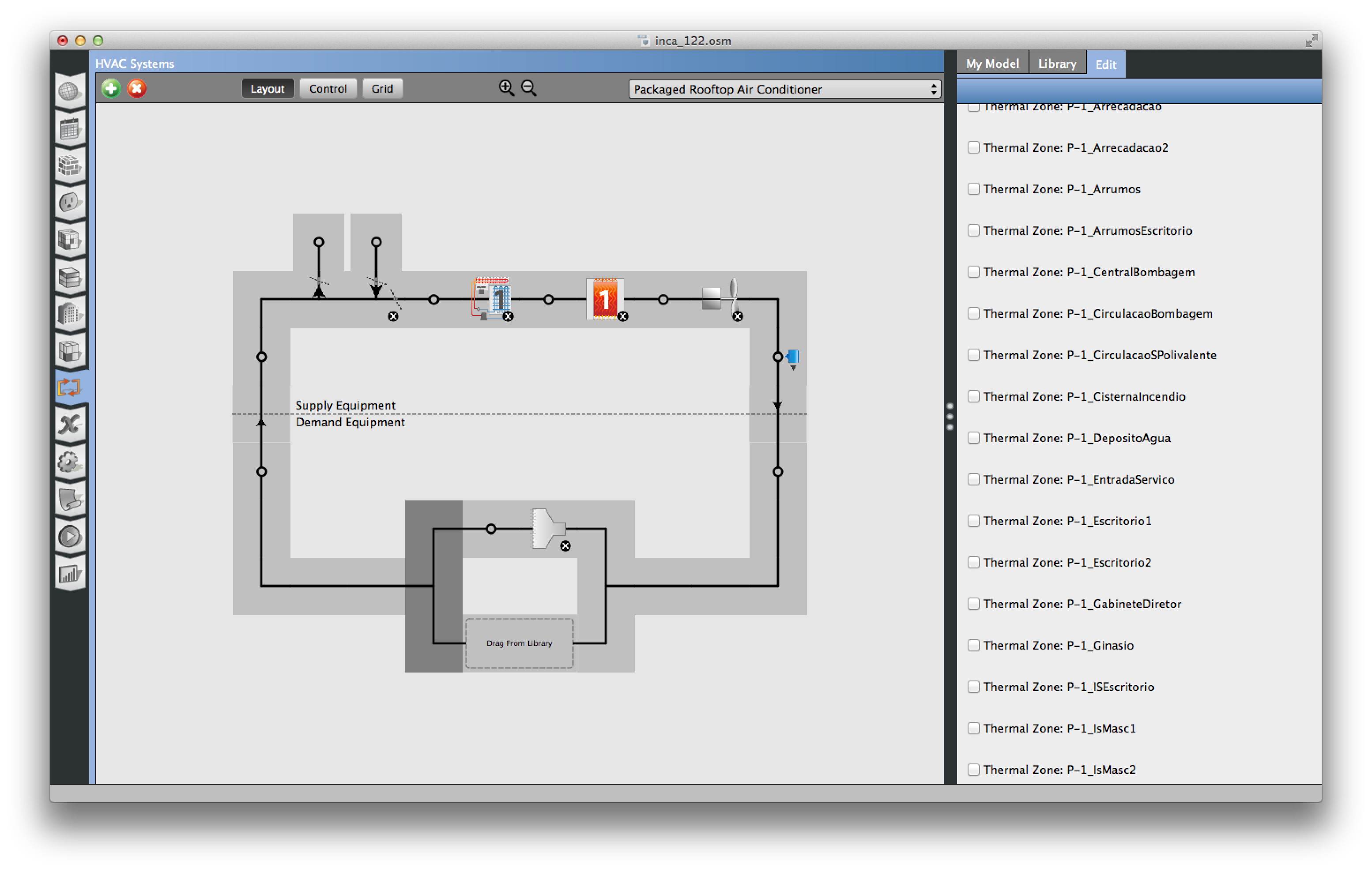The width and height of the screenshot is (1372, 872).
Task: Check Thermal Zone P-1_Arrumos
Action: tap(974, 189)
